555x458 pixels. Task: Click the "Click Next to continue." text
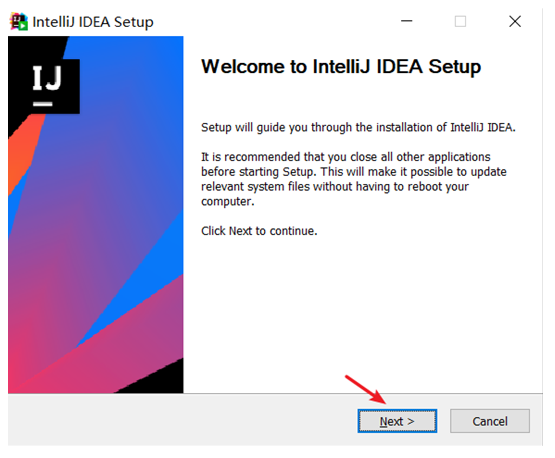259,231
